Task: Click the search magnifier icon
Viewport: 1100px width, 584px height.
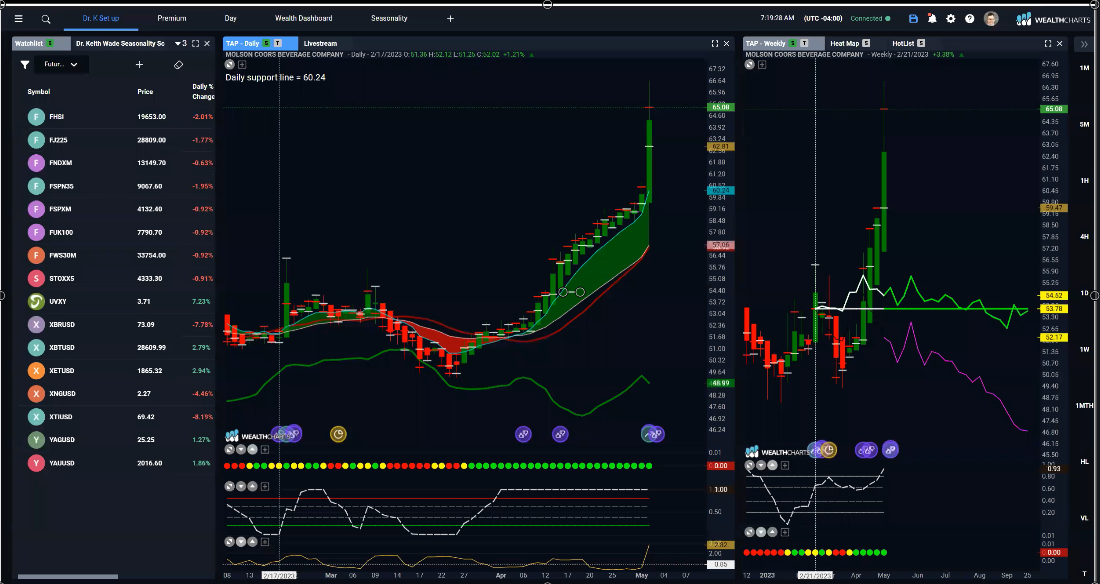Action: click(x=46, y=19)
